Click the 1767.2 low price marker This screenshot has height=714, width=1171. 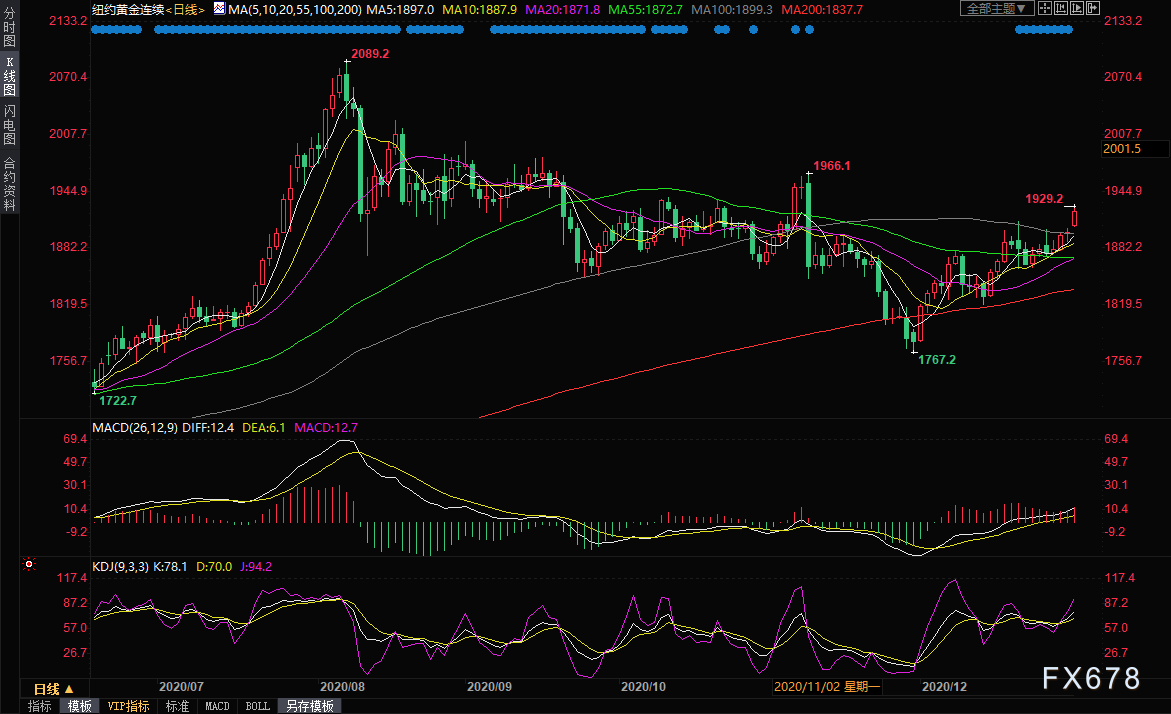click(937, 360)
